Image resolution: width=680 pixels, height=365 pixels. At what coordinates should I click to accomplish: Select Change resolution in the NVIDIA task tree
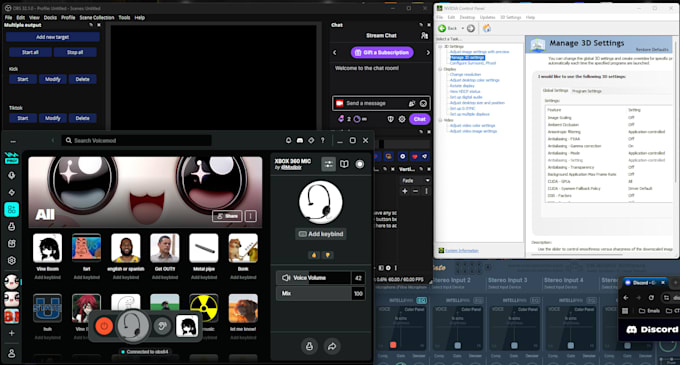point(465,75)
